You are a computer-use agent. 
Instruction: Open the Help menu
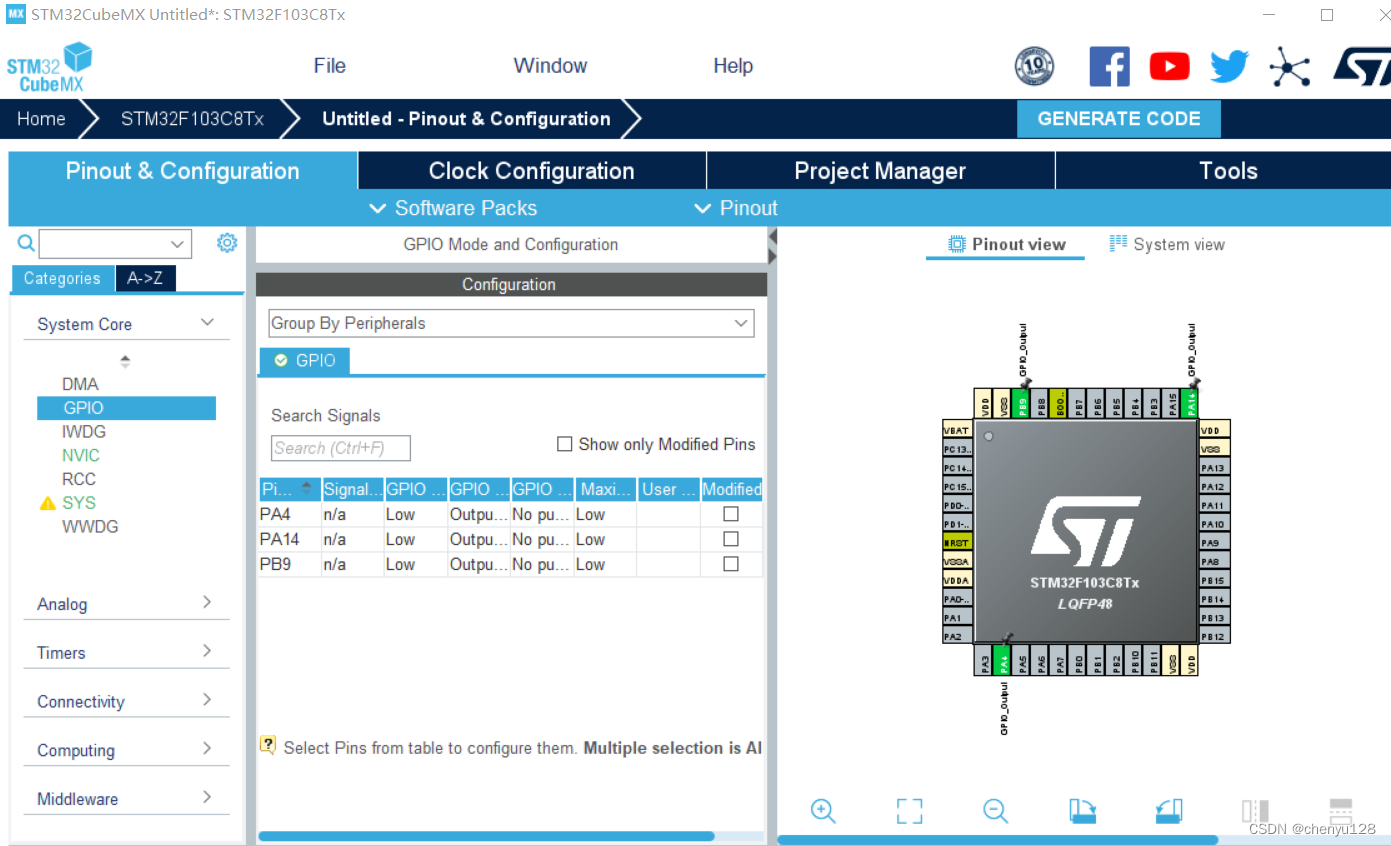coord(733,66)
